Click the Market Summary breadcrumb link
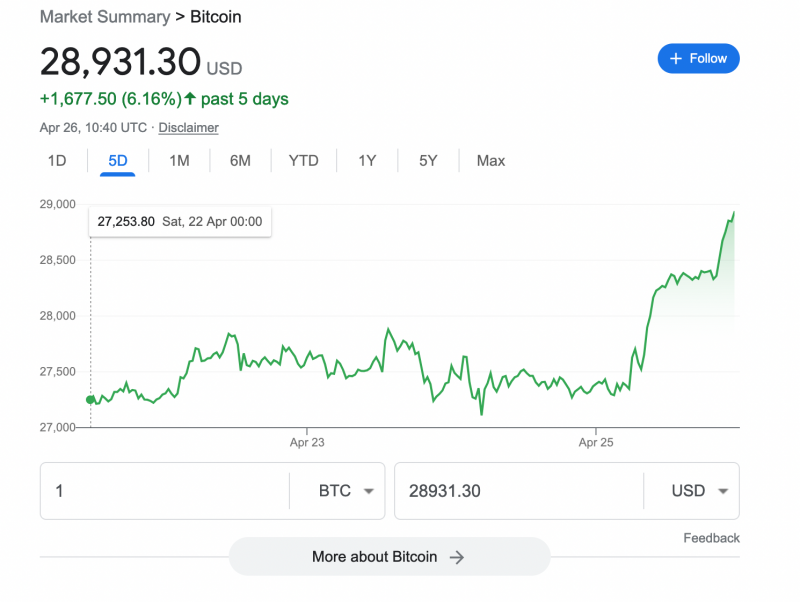The width and height of the screenshot is (800, 602). pyautogui.click(x=105, y=17)
